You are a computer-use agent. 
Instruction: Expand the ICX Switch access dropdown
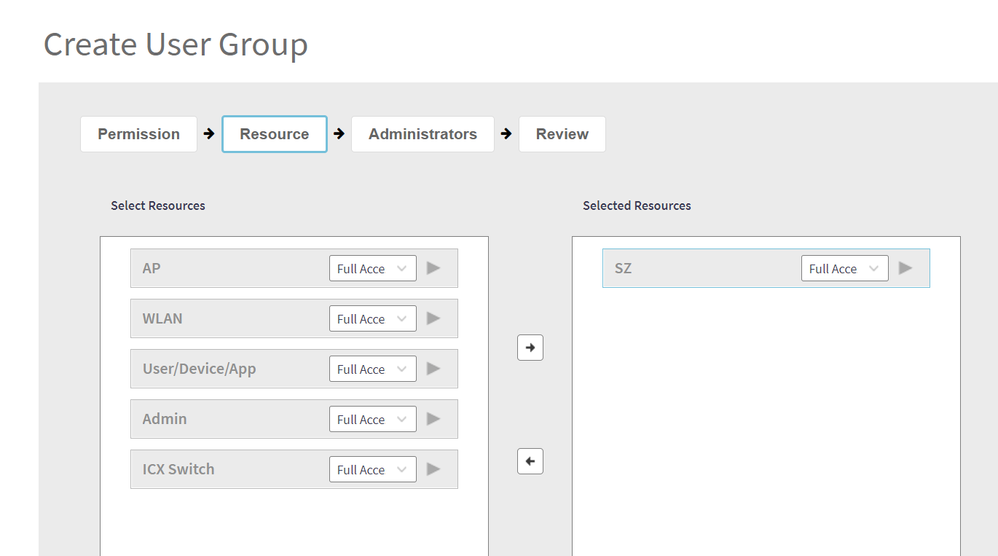[x=372, y=470]
